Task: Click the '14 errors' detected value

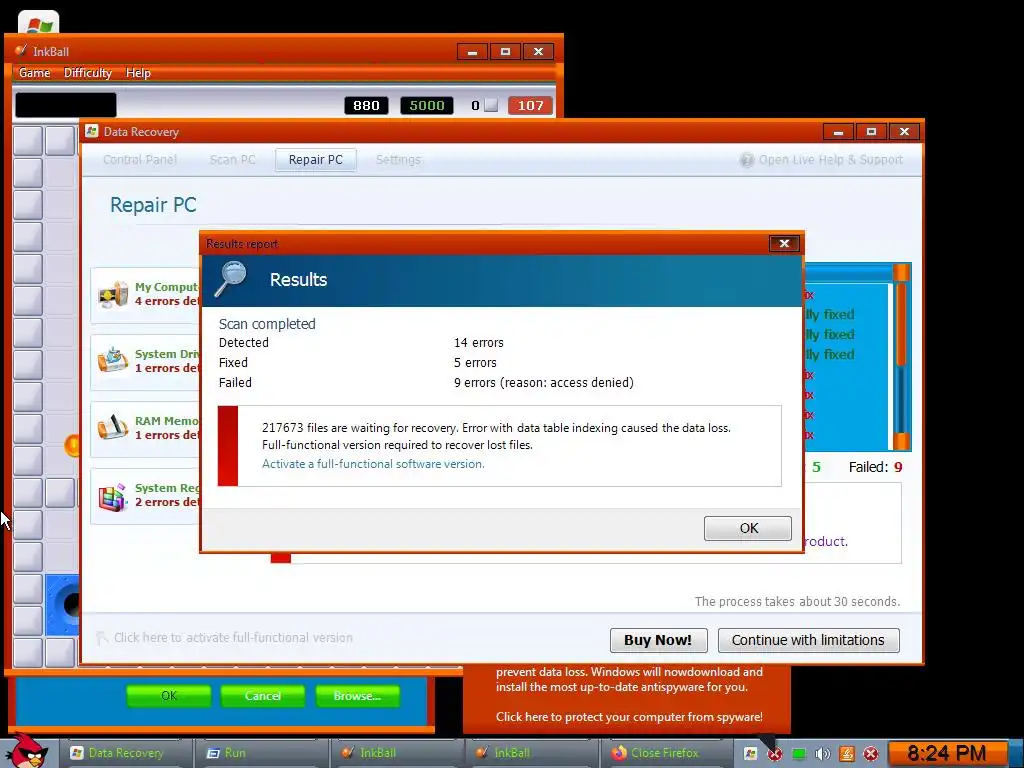Action: (479, 343)
